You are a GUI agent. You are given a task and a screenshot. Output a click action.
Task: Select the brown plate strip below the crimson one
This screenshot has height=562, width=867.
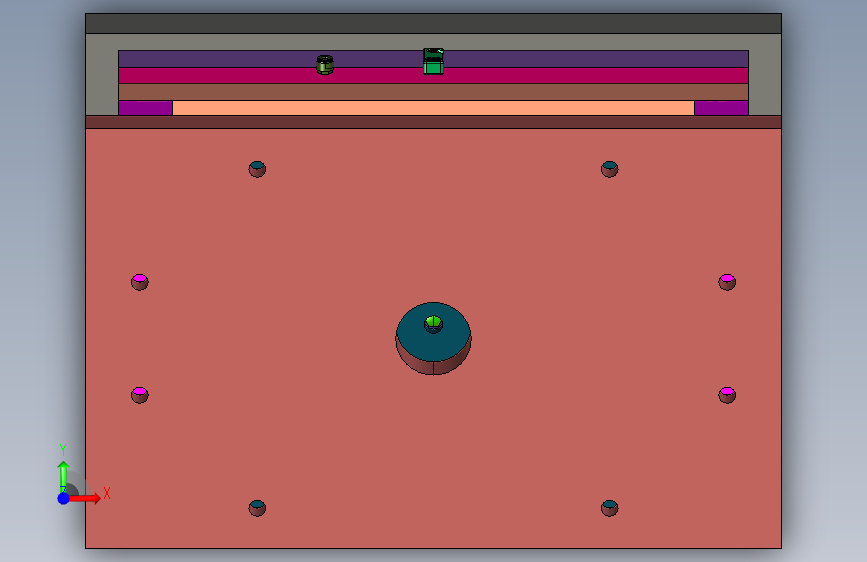click(x=434, y=92)
